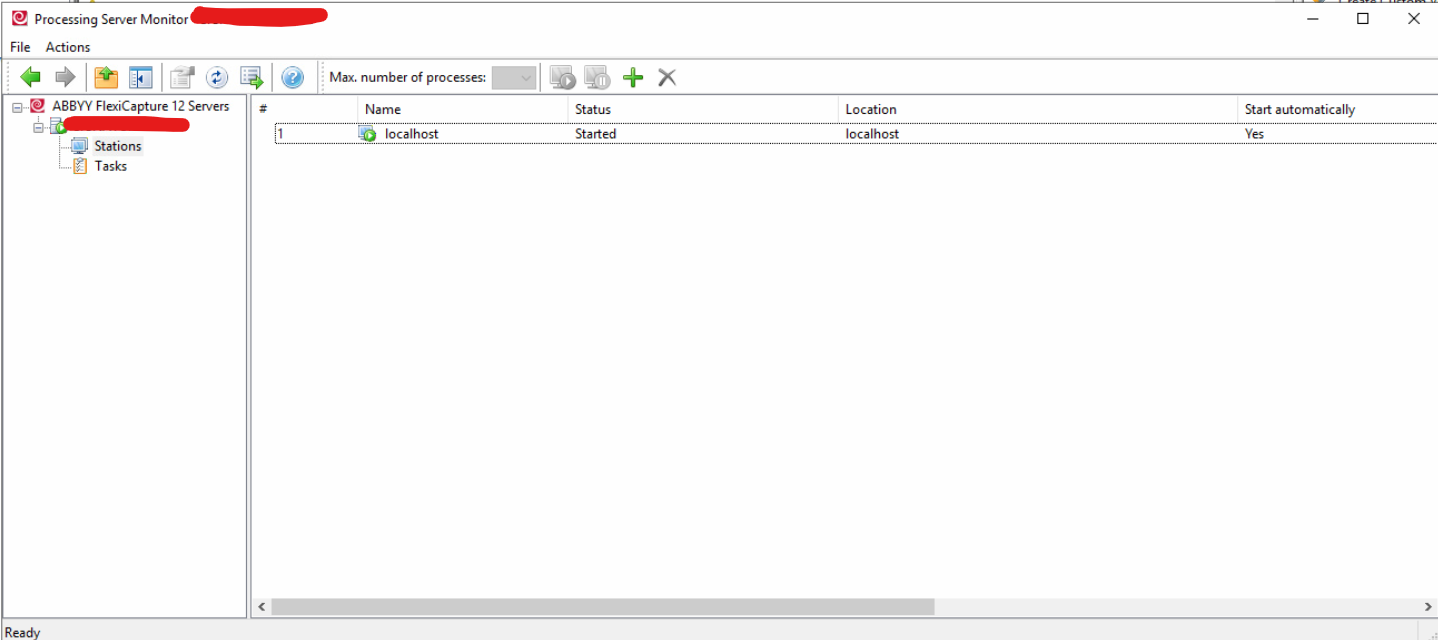Click the Yes value under Start automatically
1438x640 pixels.
click(x=1254, y=134)
